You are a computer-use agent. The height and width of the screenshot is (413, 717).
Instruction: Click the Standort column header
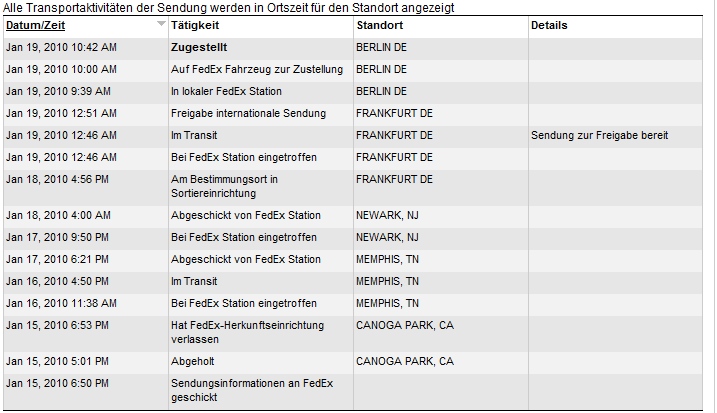(x=379, y=25)
